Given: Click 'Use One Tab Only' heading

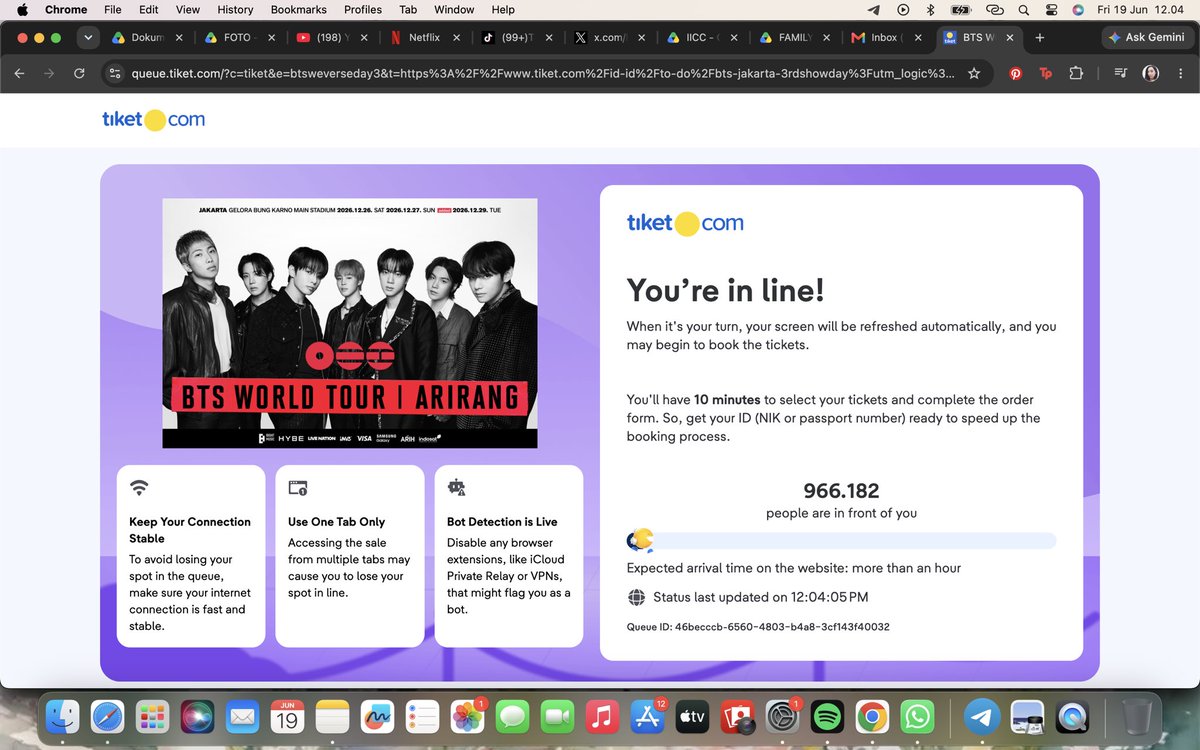Looking at the screenshot, I should [336, 522].
